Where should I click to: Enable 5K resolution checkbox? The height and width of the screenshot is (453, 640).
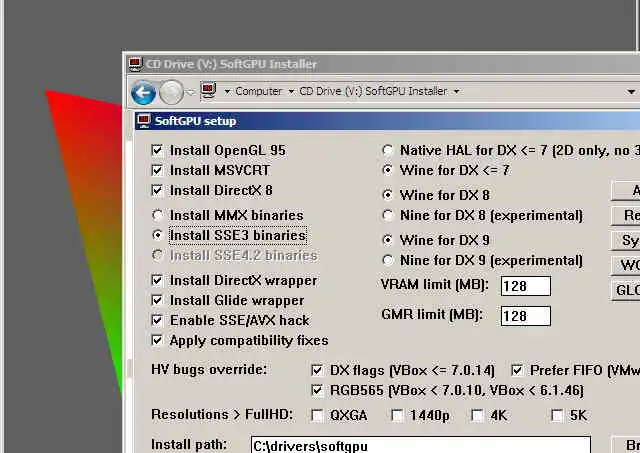pos(557,415)
